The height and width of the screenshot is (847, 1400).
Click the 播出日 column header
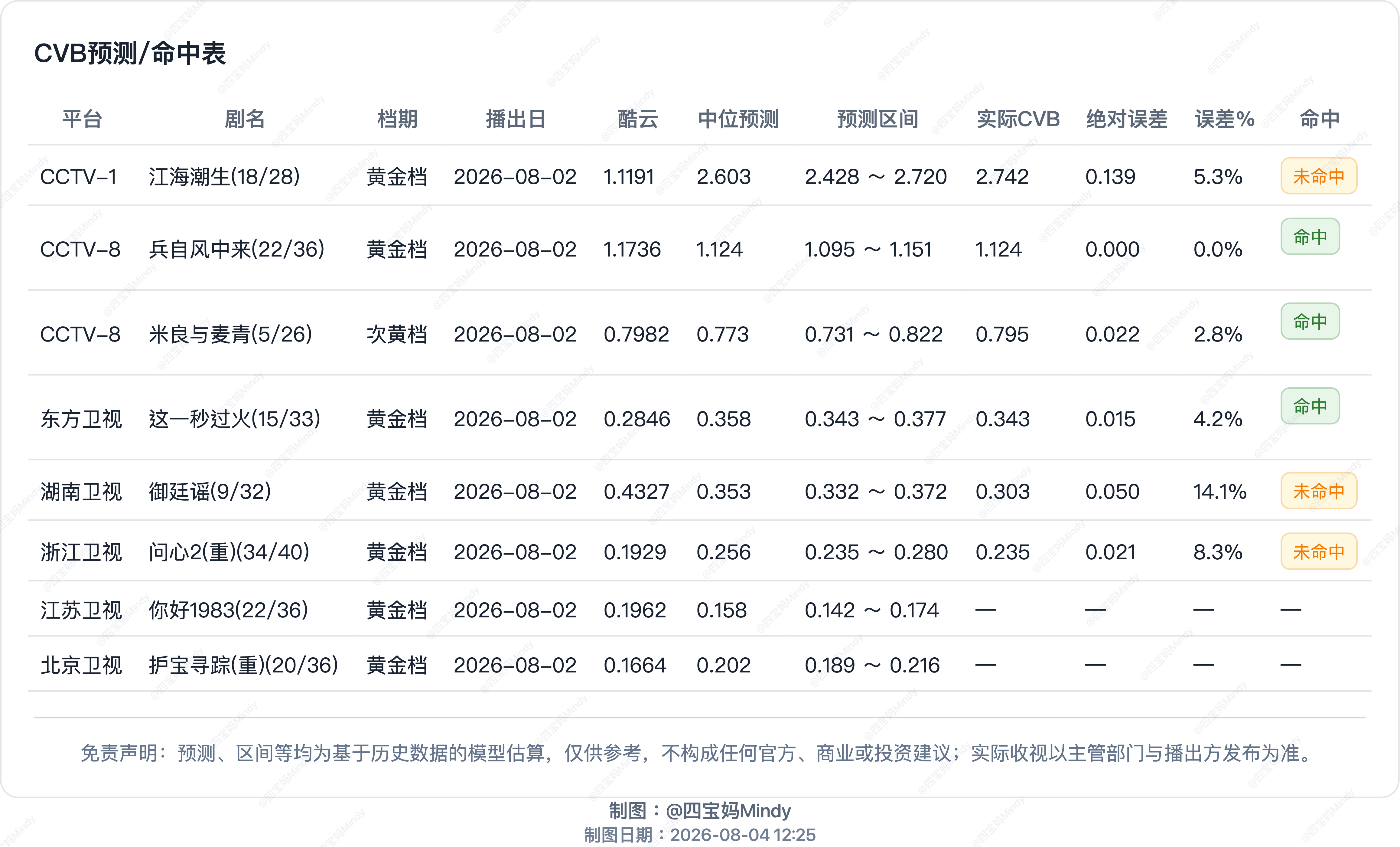(515, 119)
